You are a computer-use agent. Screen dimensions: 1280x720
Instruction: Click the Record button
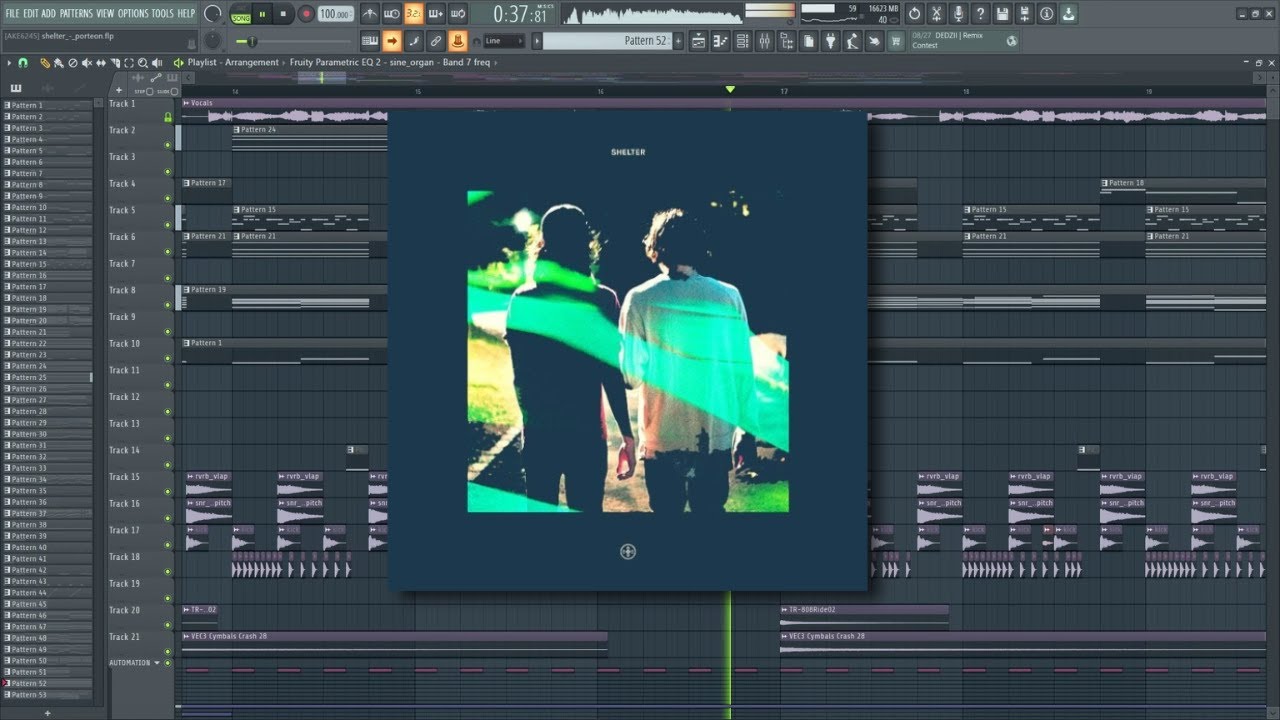306,14
